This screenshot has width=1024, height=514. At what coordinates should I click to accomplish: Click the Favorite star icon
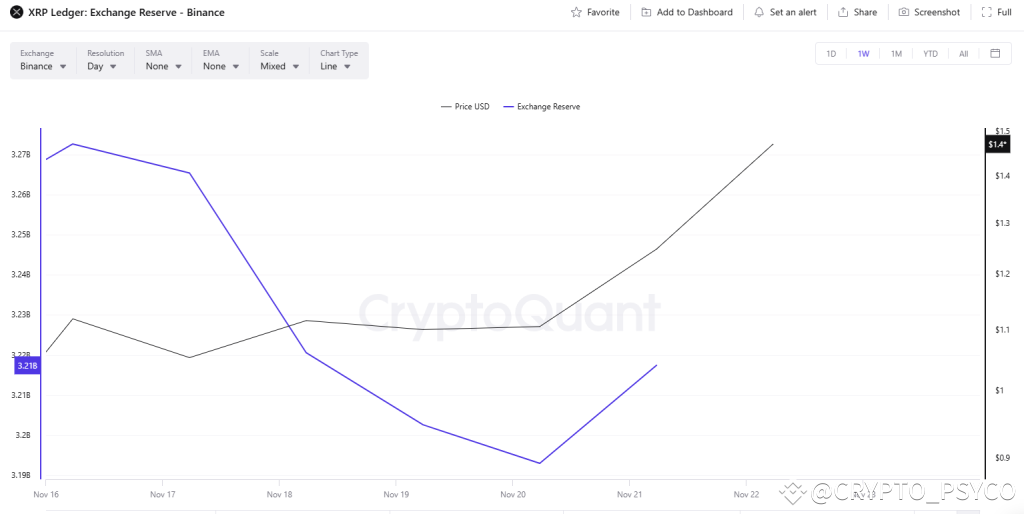[576, 12]
